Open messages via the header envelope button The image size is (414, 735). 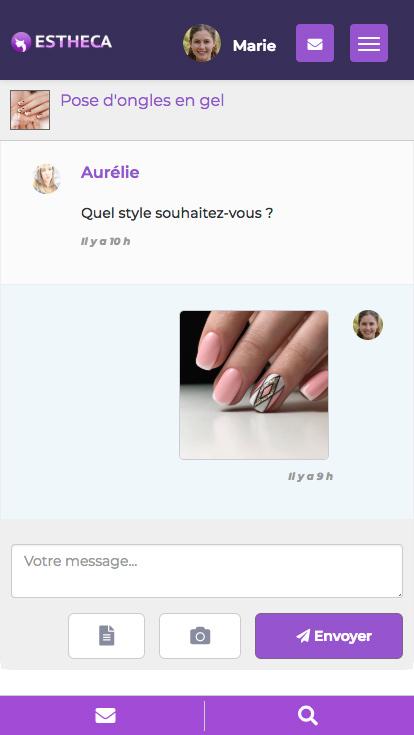click(315, 43)
